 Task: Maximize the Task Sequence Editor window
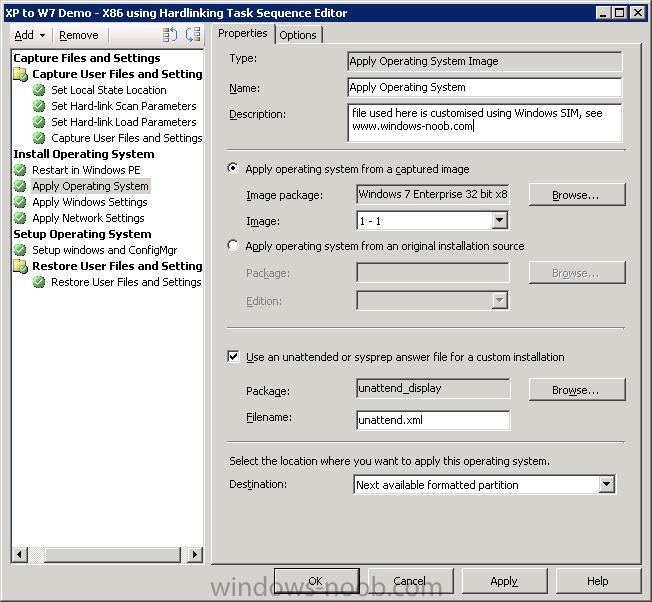point(620,12)
